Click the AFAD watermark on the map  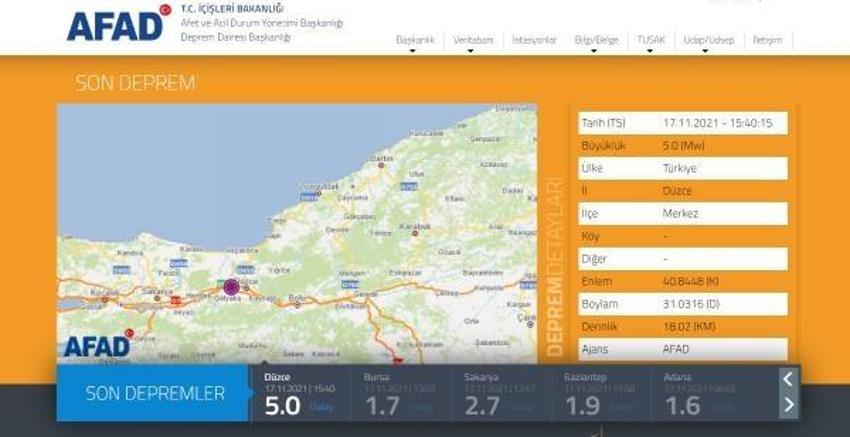98,344
